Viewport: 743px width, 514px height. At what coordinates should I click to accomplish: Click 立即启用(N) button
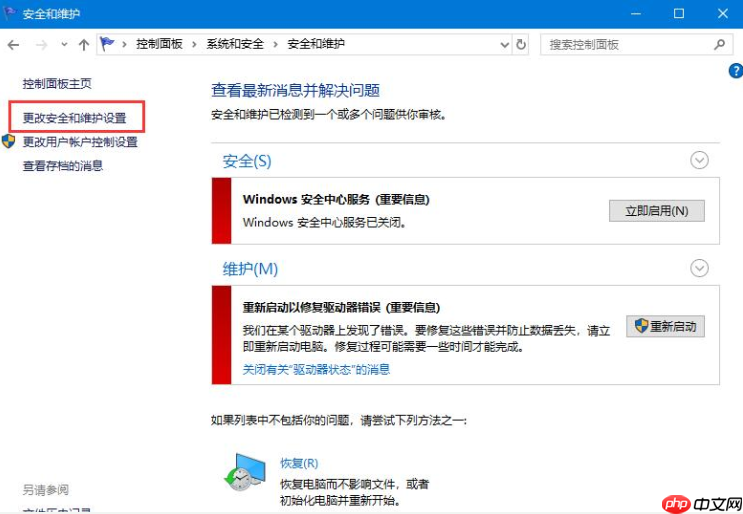click(x=657, y=211)
